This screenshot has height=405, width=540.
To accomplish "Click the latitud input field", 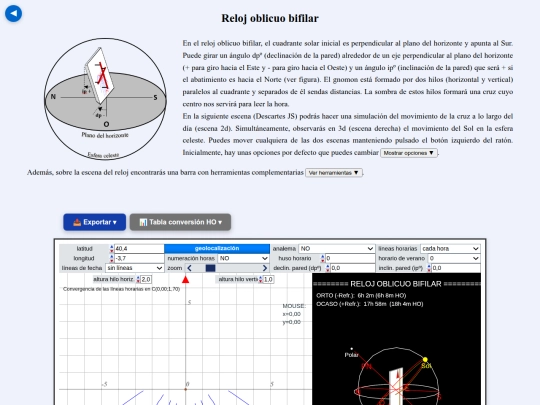I will 139,248.
